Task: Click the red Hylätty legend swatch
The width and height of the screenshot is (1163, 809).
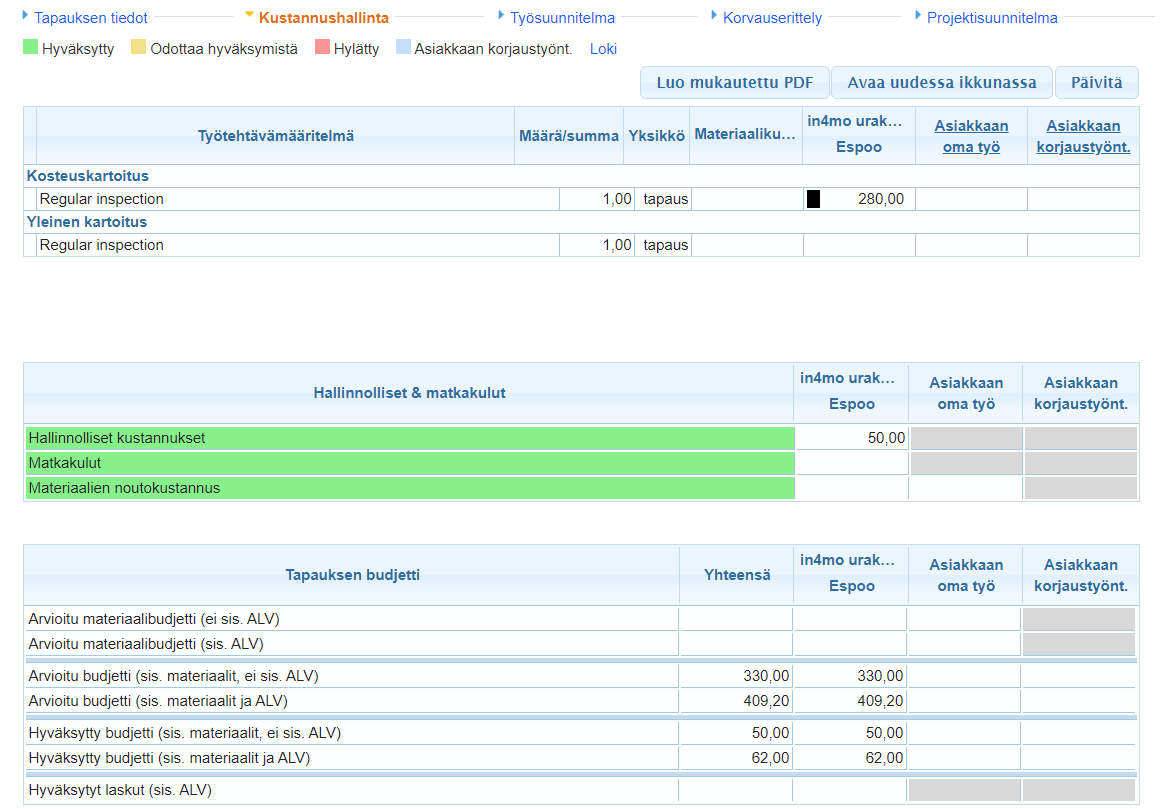Action: [x=322, y=48]
